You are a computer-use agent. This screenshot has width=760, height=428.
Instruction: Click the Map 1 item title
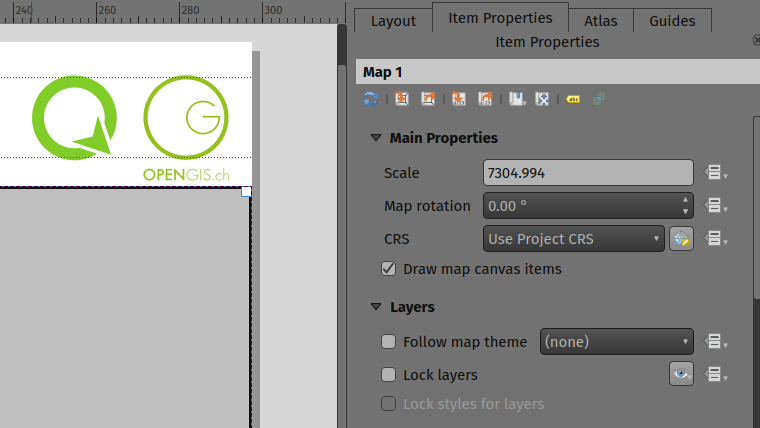382,72
